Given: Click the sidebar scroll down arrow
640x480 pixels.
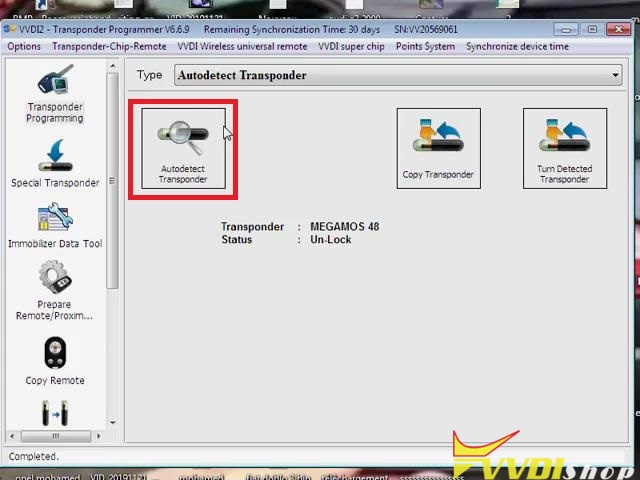Looking at the screenshot, I should click(x=113, y=422).
